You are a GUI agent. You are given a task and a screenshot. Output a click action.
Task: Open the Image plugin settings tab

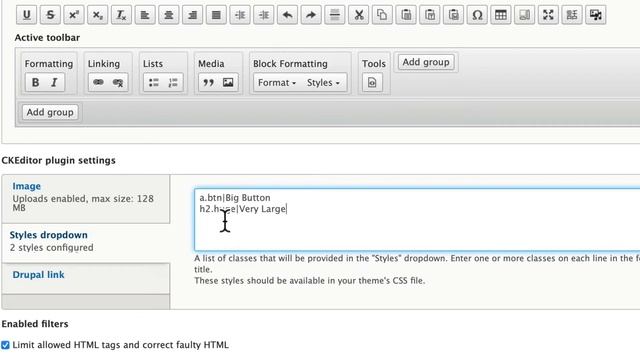pos(86,199)
